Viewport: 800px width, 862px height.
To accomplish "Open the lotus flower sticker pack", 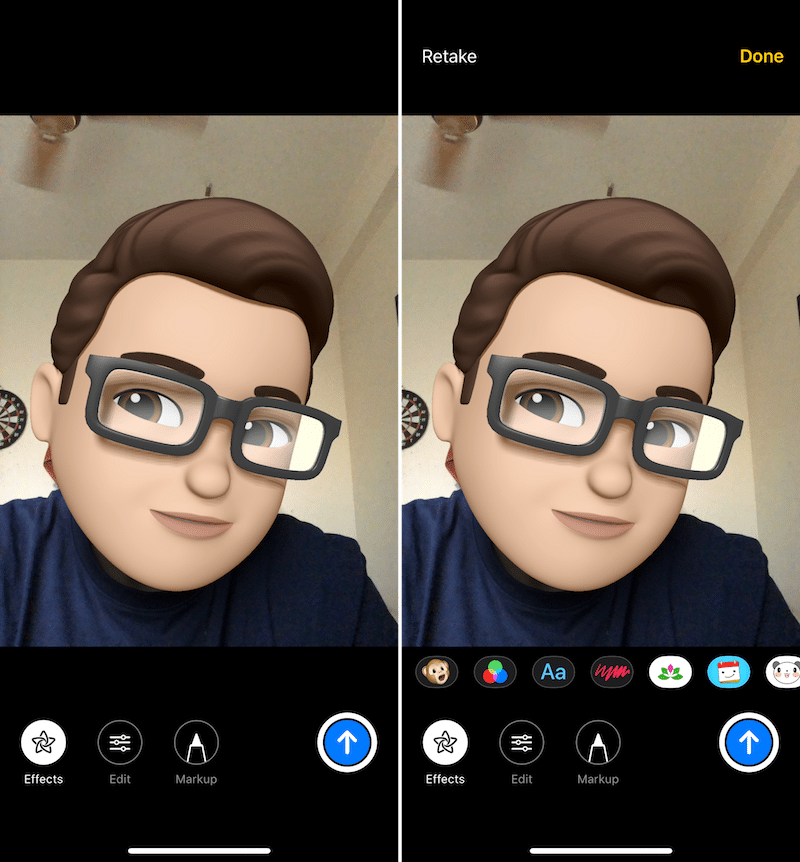I will click(670, 671).
